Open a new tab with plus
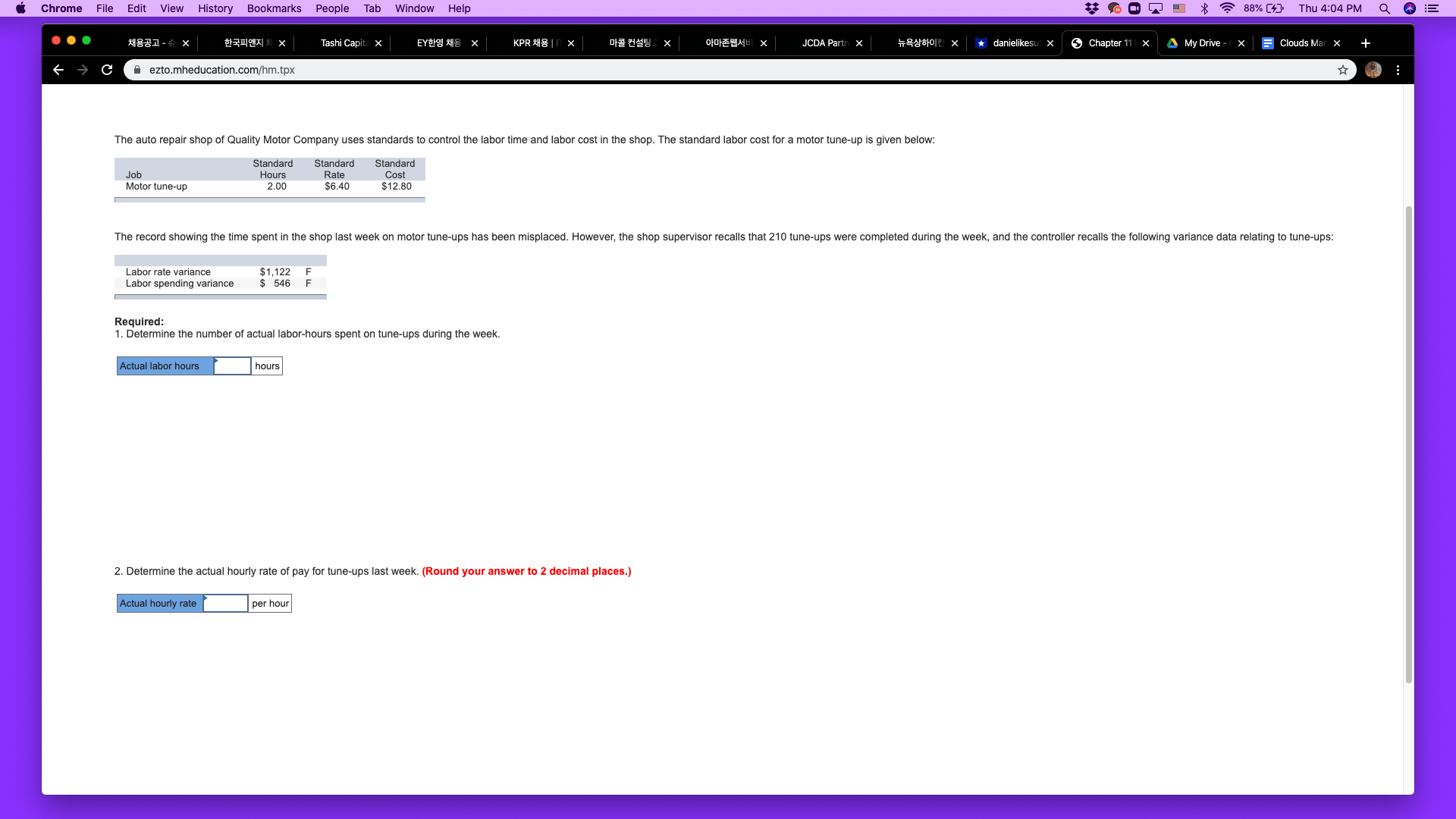The width and height of the screenshot is (1456, 819). coord(1365,43)
